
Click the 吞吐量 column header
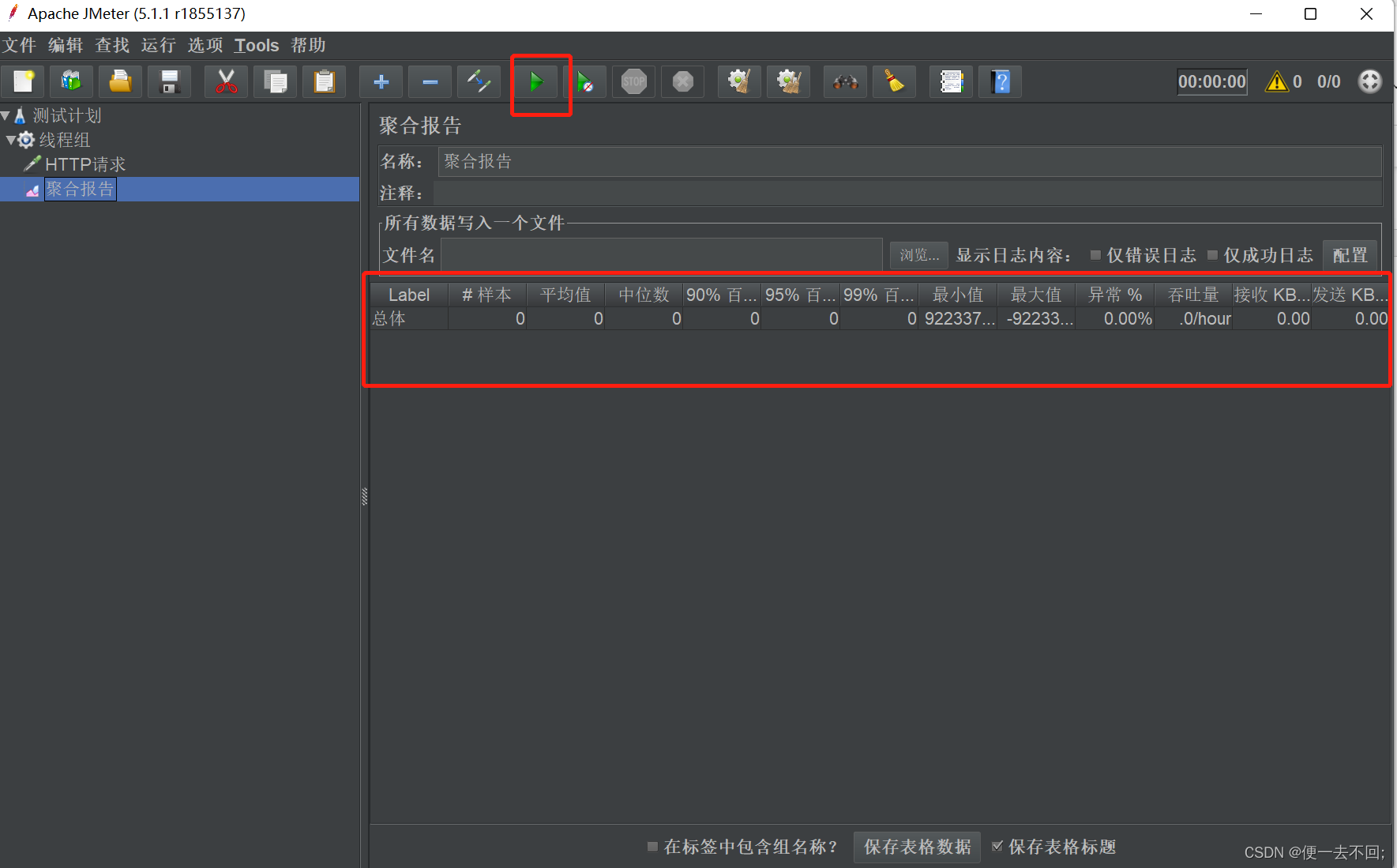tap(1193, 295)
